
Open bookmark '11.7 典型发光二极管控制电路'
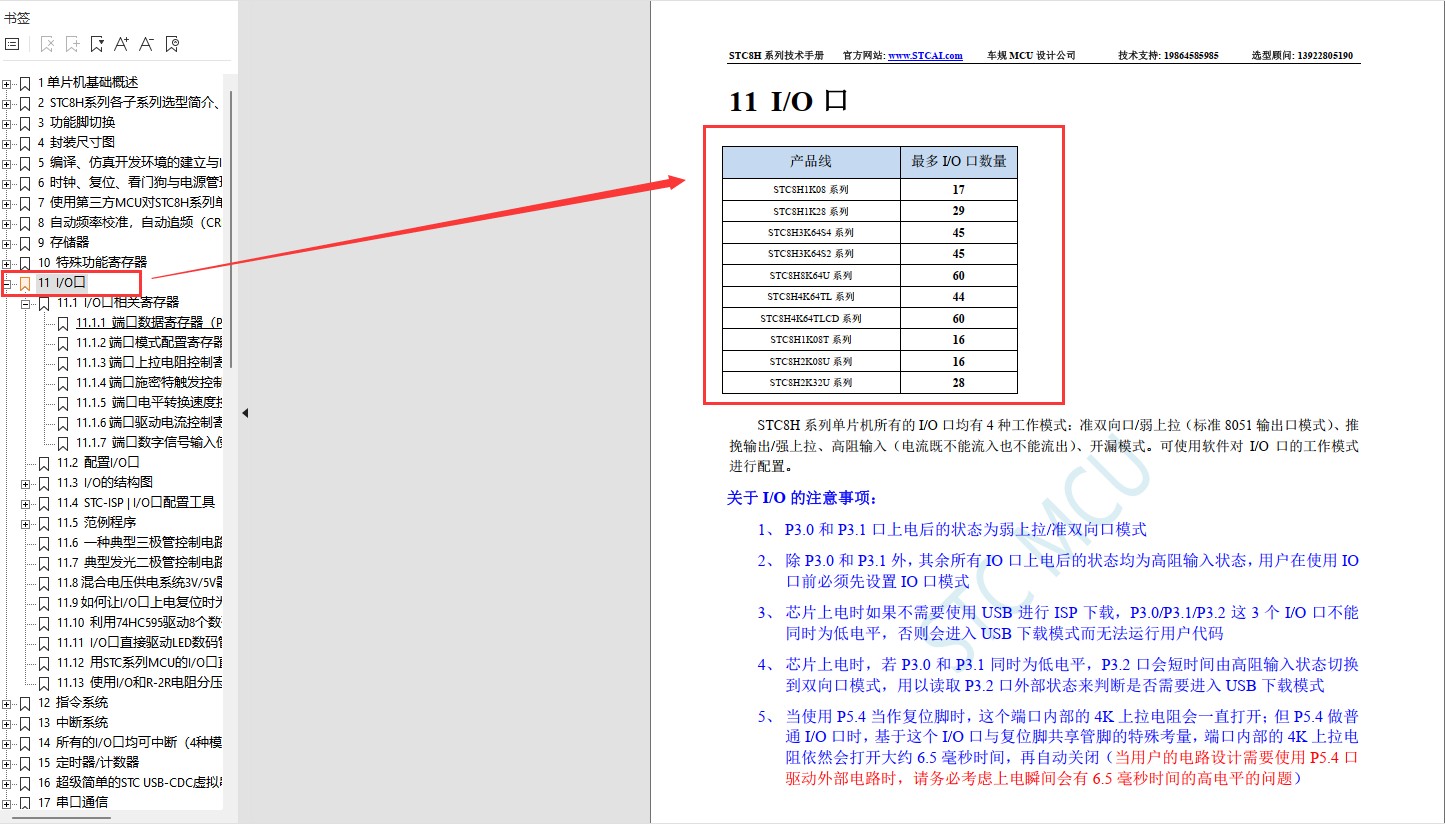click(139, 563)
